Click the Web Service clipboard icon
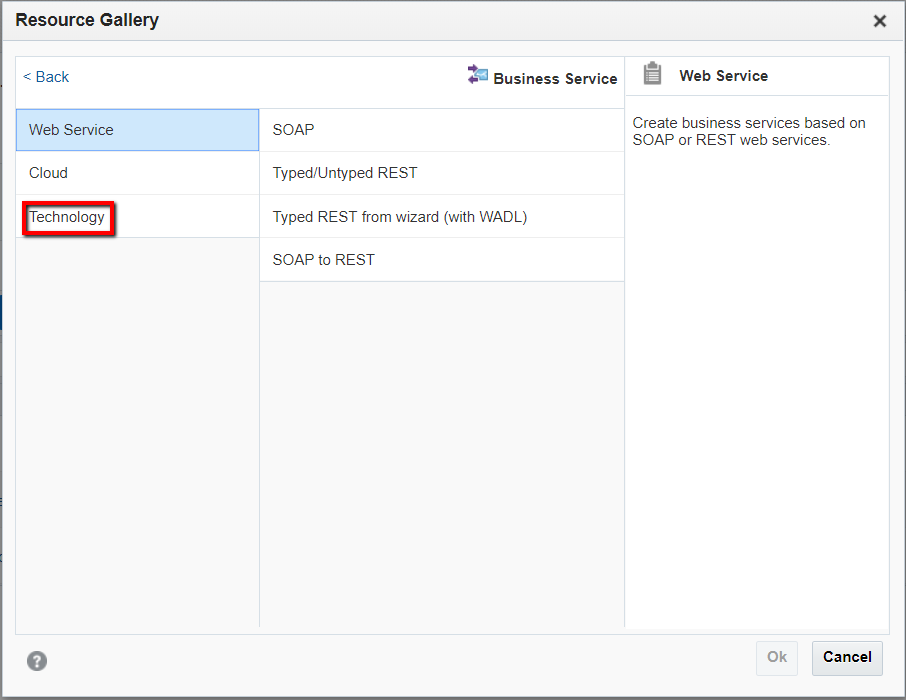The image size is (906, 700). coord(653,74)
